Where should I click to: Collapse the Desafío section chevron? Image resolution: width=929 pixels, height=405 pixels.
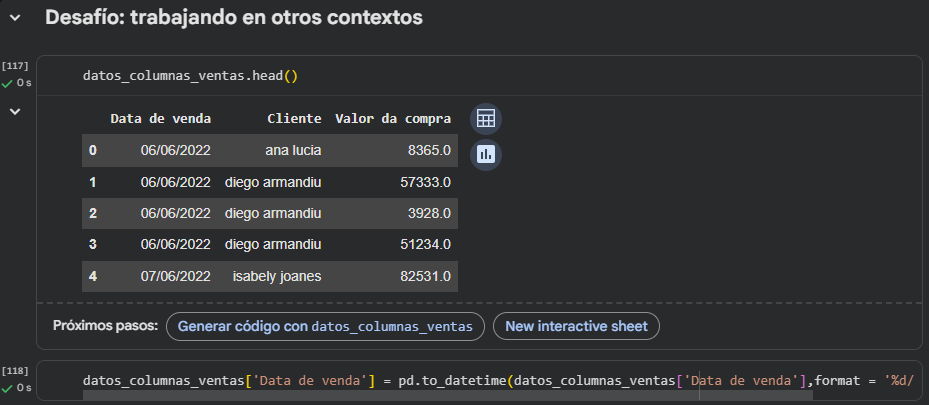point(15,18)
